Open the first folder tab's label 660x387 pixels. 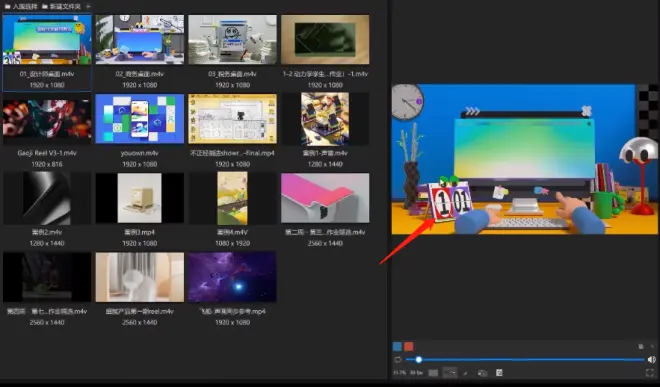click(25, 6)
